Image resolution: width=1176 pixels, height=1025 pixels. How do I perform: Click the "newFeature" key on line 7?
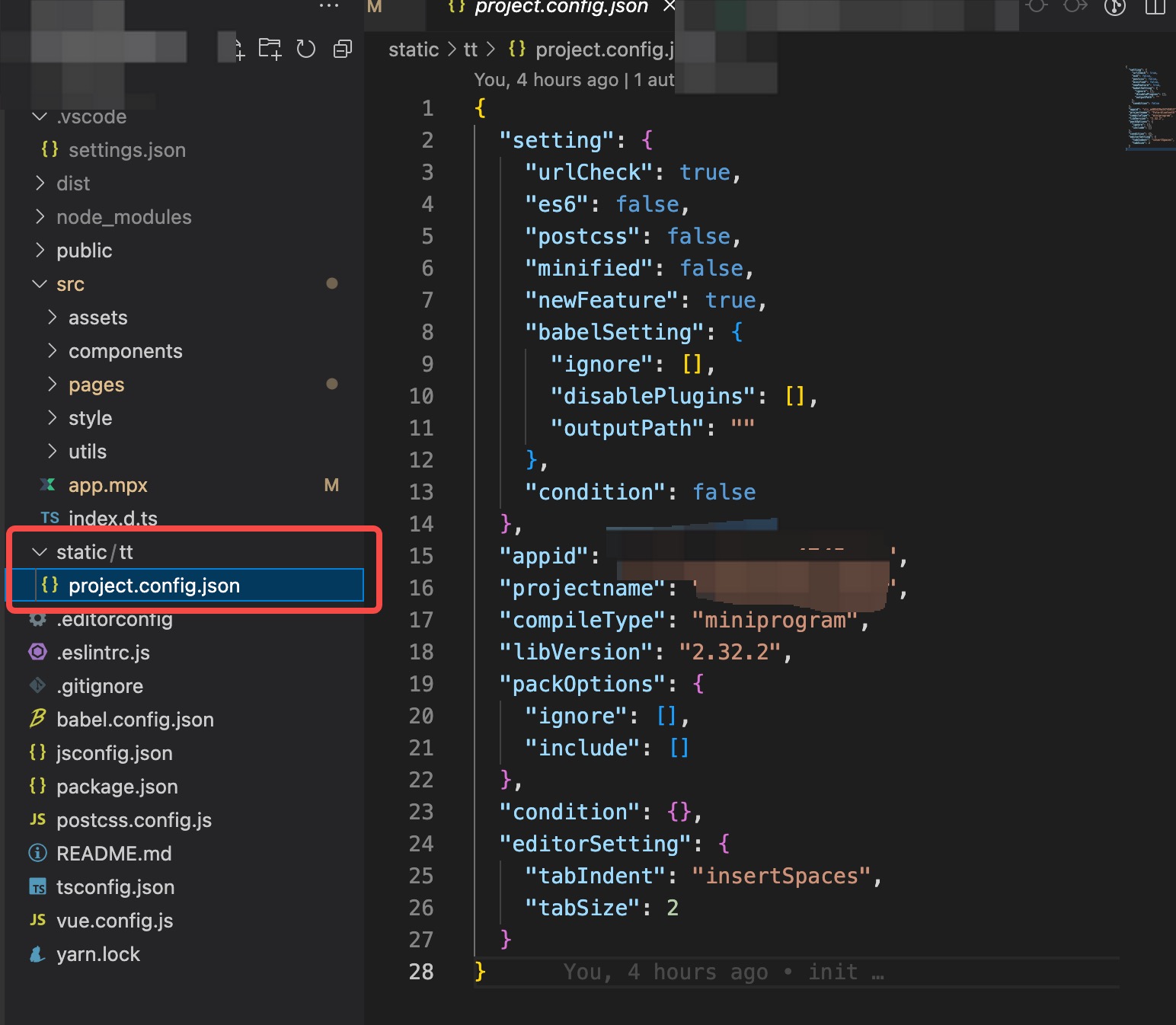click(x=602, y=300)
